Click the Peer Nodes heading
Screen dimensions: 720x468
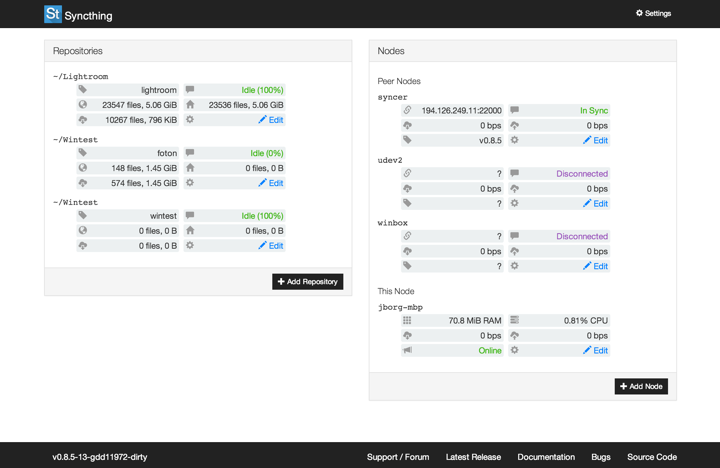(x=399, y=81)
